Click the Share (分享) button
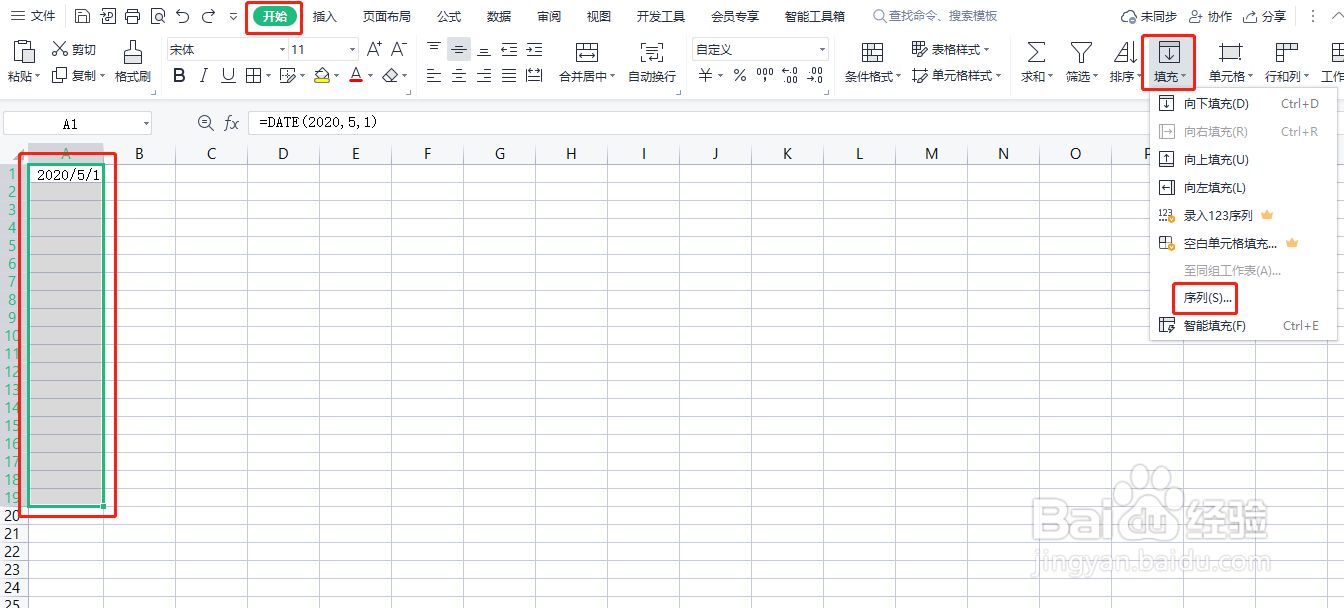 [1265, 16]
